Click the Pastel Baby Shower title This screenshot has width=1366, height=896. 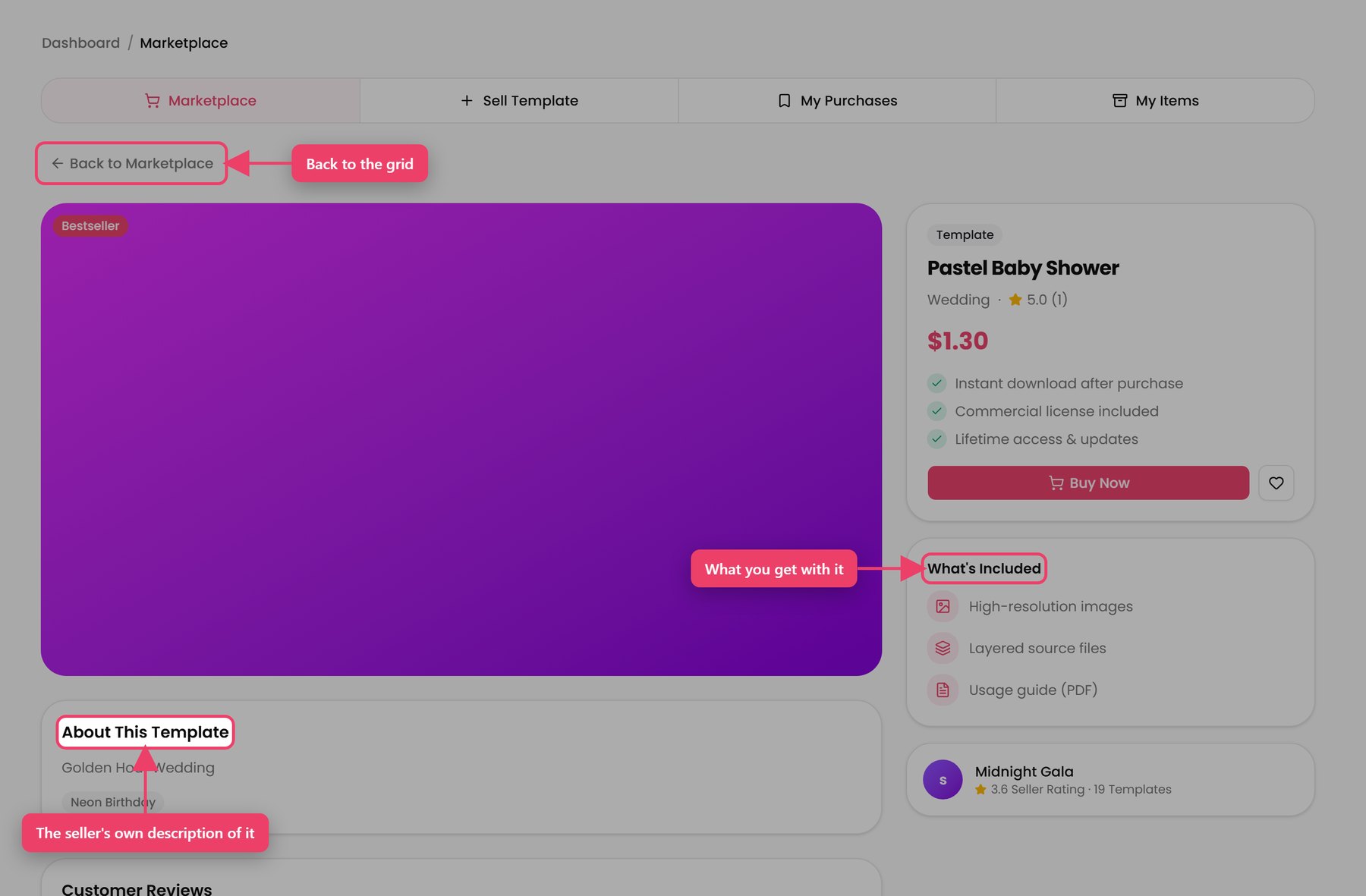pyautogui.click(x=1023, y=268)
